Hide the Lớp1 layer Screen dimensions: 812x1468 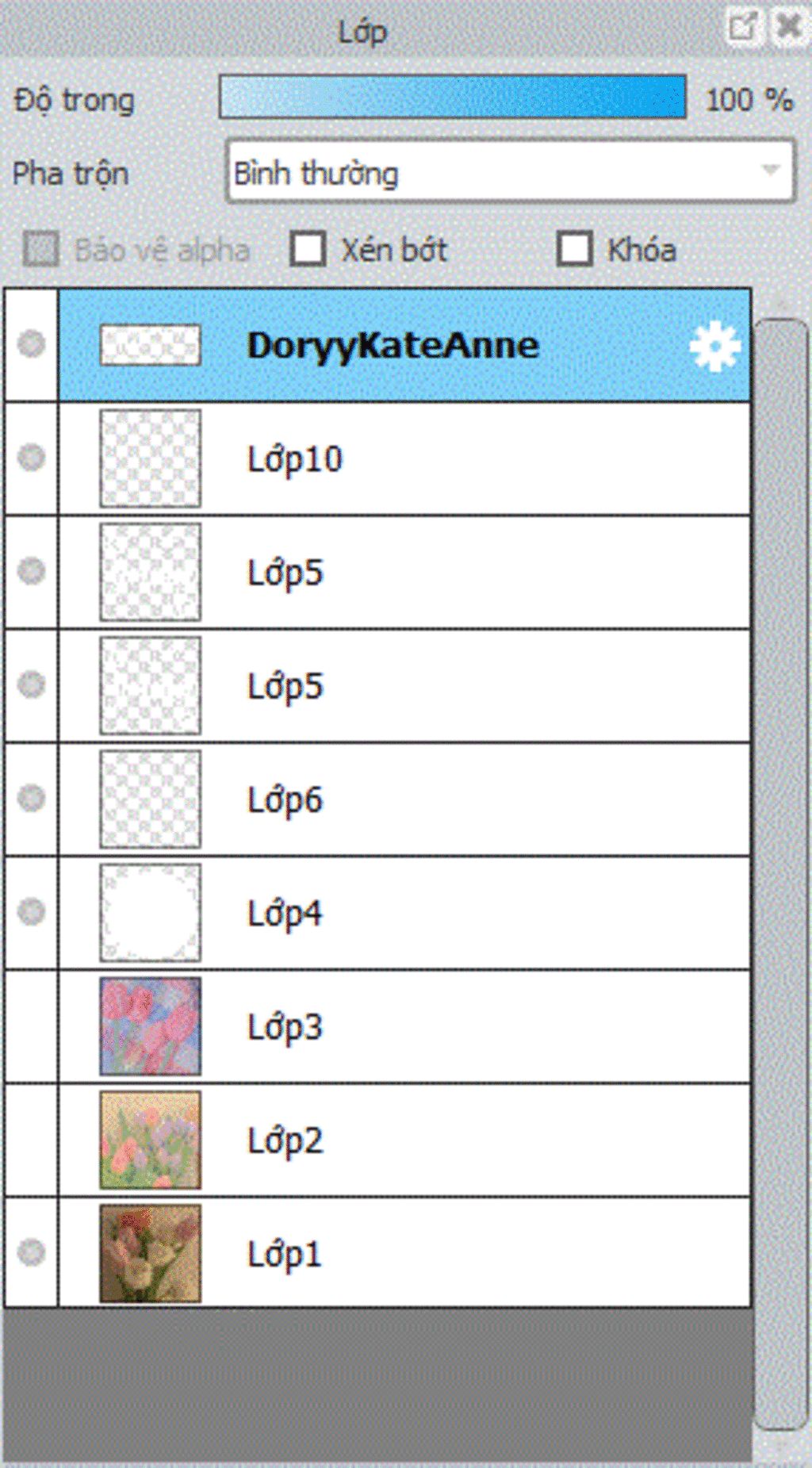pyautogui.click(x=31, y=1252)
